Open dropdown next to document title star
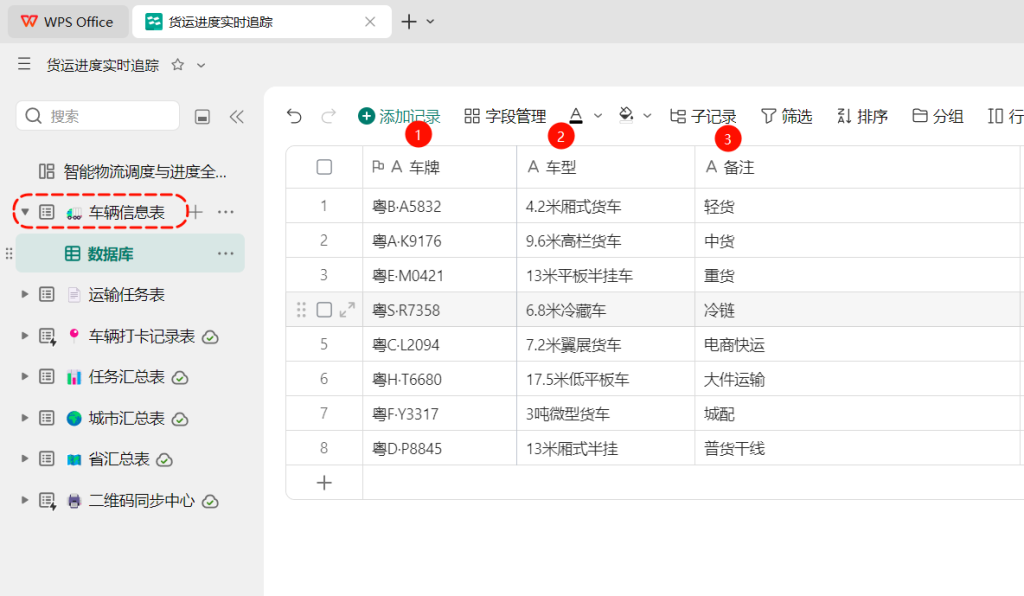The image size is (1024, 596). click(x=201, y=65)
